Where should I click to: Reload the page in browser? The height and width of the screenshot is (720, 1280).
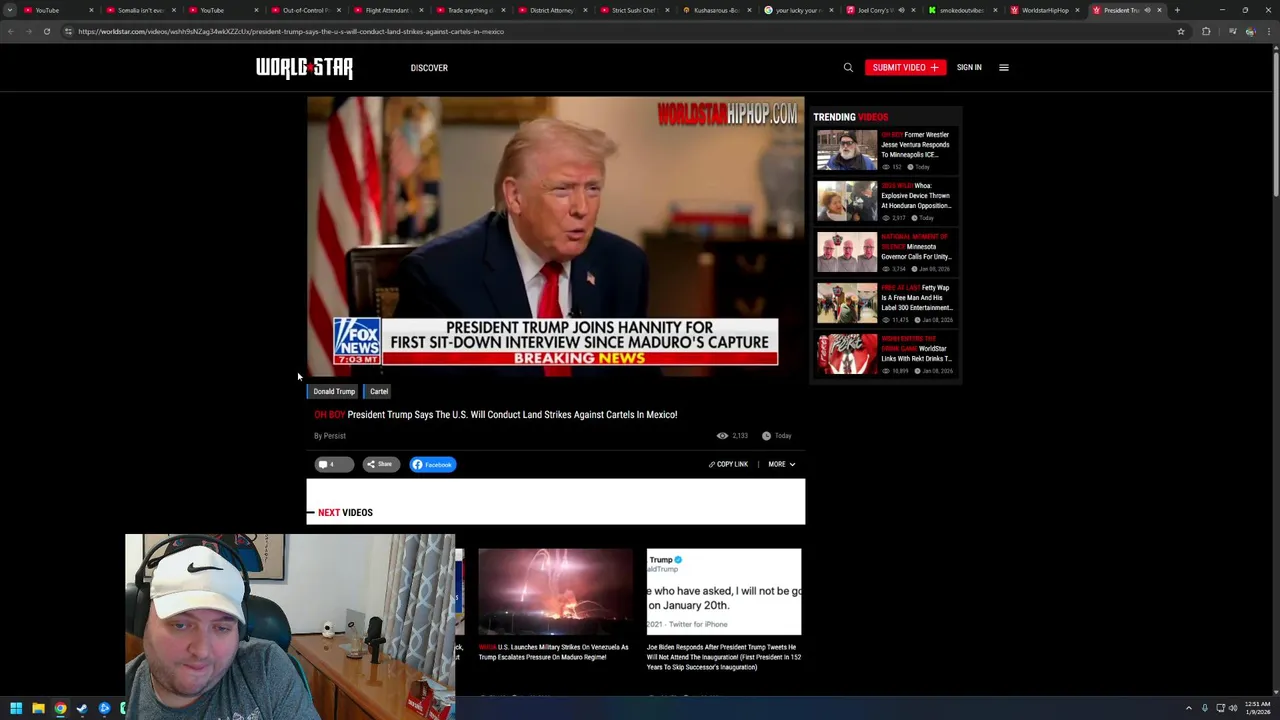[47, 31]
